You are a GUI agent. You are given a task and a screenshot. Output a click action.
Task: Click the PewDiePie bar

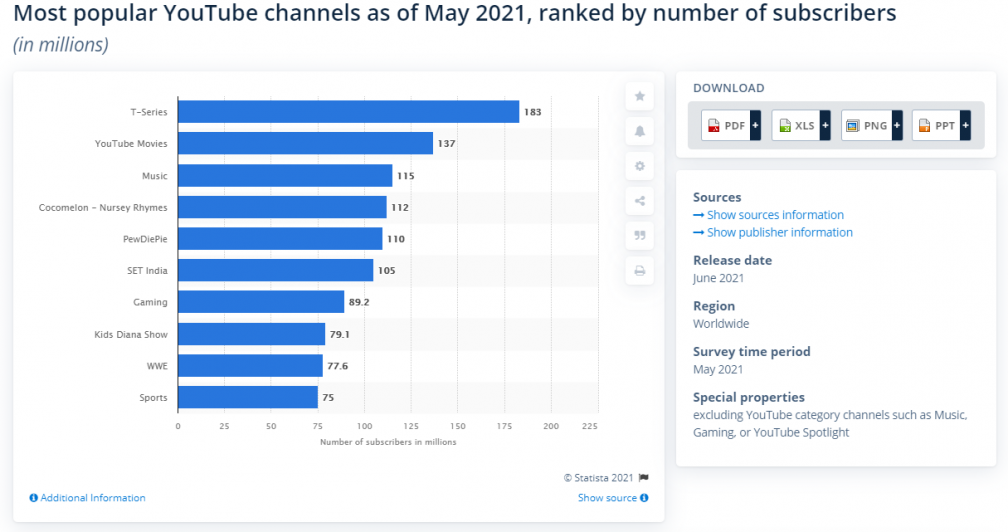280,239
